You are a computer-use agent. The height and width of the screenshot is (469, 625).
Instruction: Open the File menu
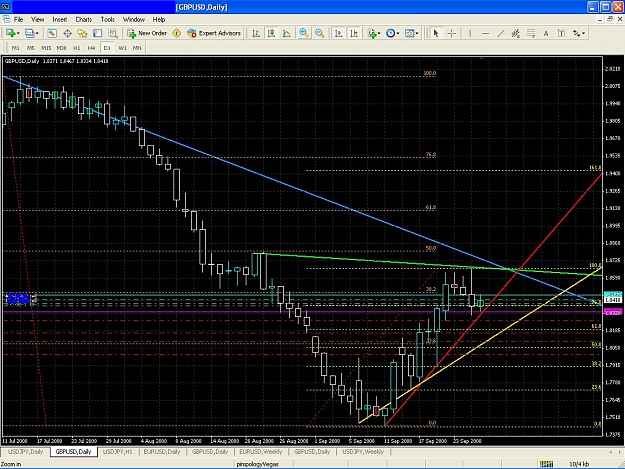pyautogui.click(x=18, y=19)
